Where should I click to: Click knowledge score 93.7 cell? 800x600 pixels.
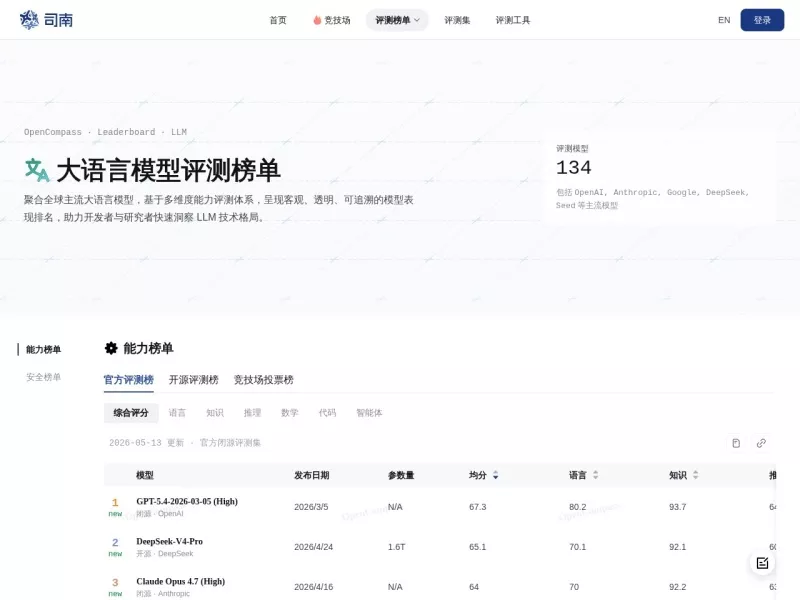(678, 507)
